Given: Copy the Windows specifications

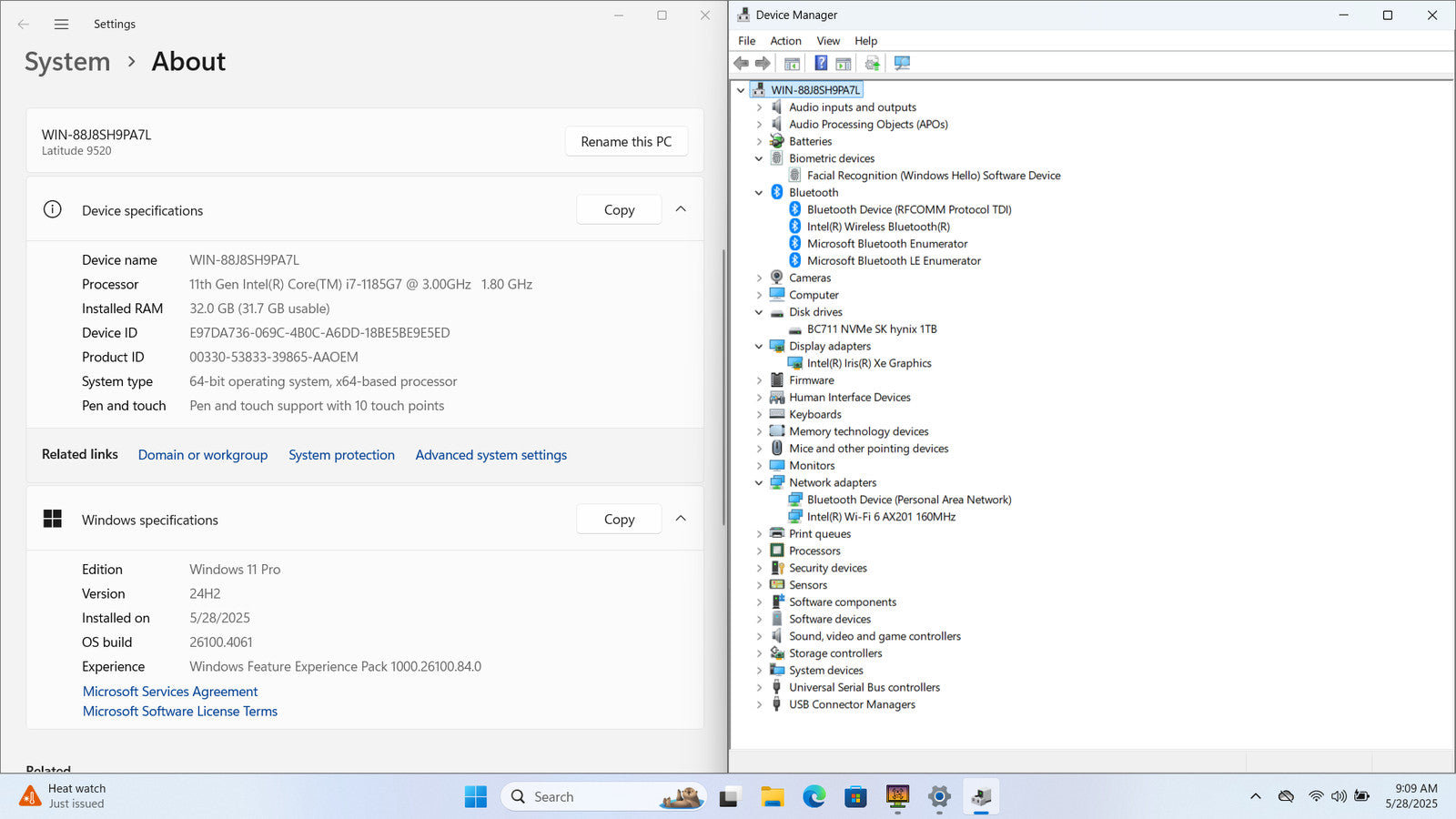Looking at the screenshot, I should pyautogui.click(x=619, y=519).
